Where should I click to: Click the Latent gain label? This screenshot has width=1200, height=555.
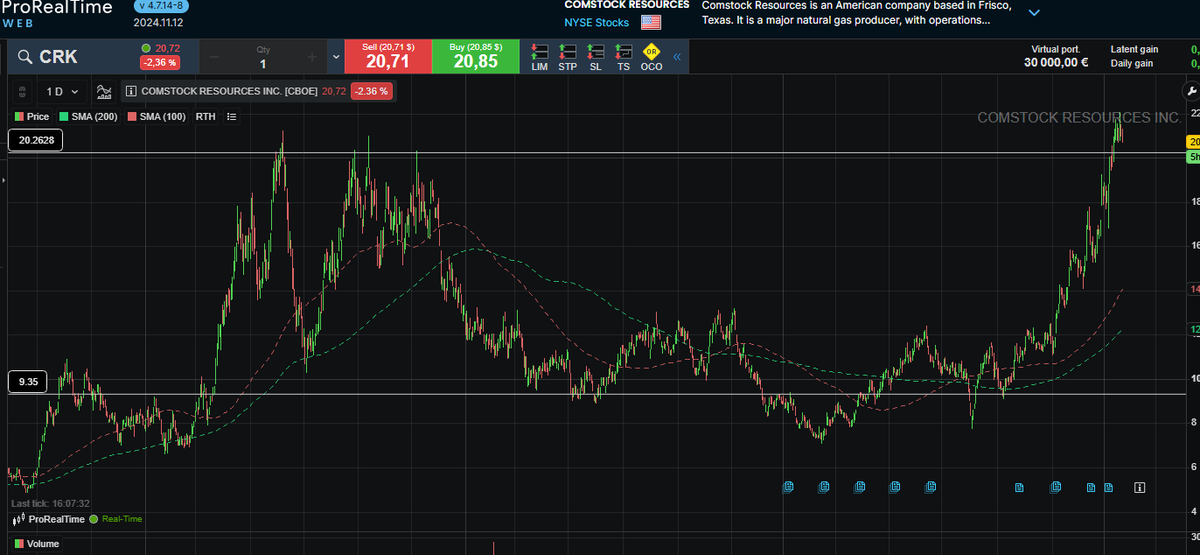click(1134, 49)
